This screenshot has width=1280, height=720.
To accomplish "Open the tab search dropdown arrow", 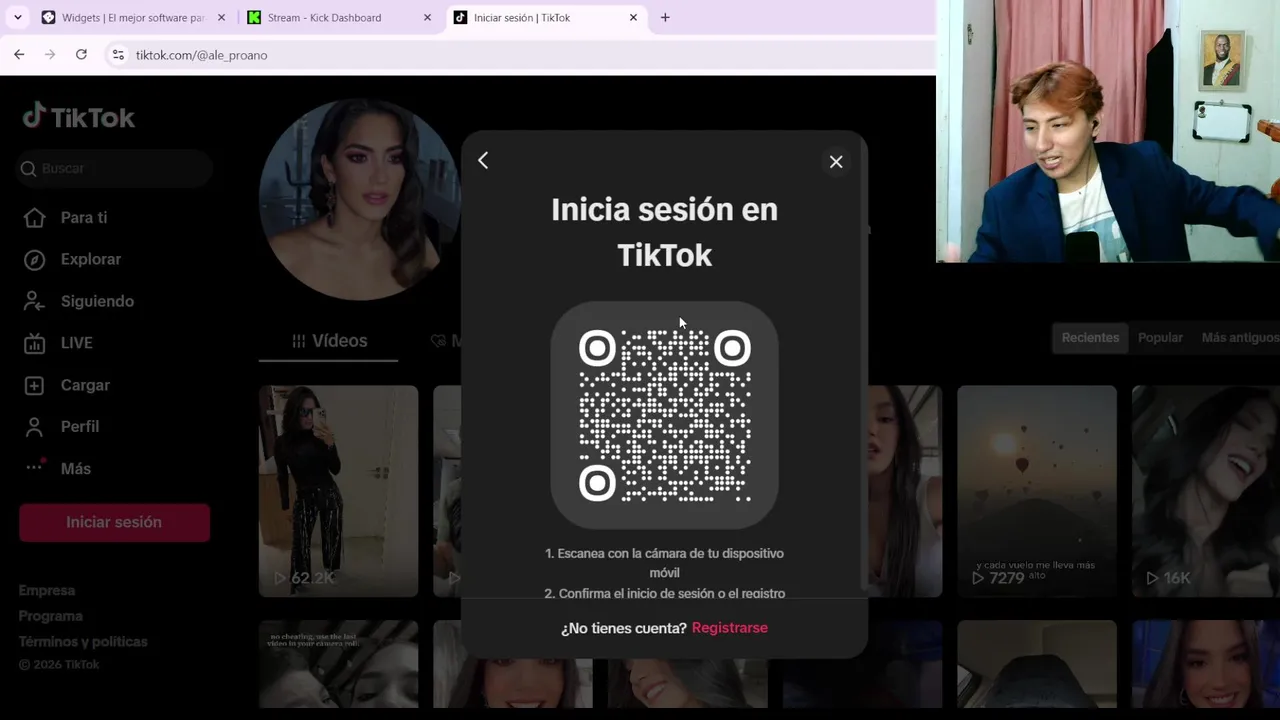I will 17,17.
